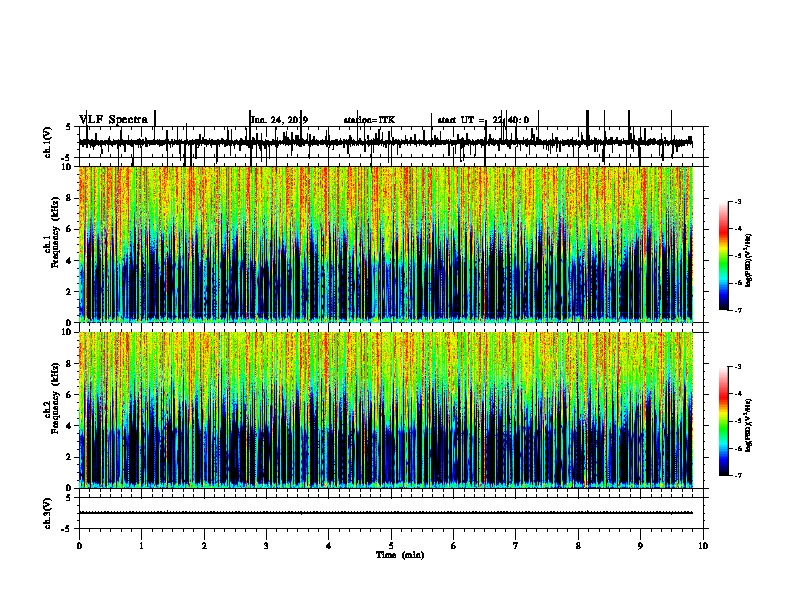The image size is (792, 612).
Task: Click the "ch.3(V)" waveform axis label
Action: [x=48, y=513]
